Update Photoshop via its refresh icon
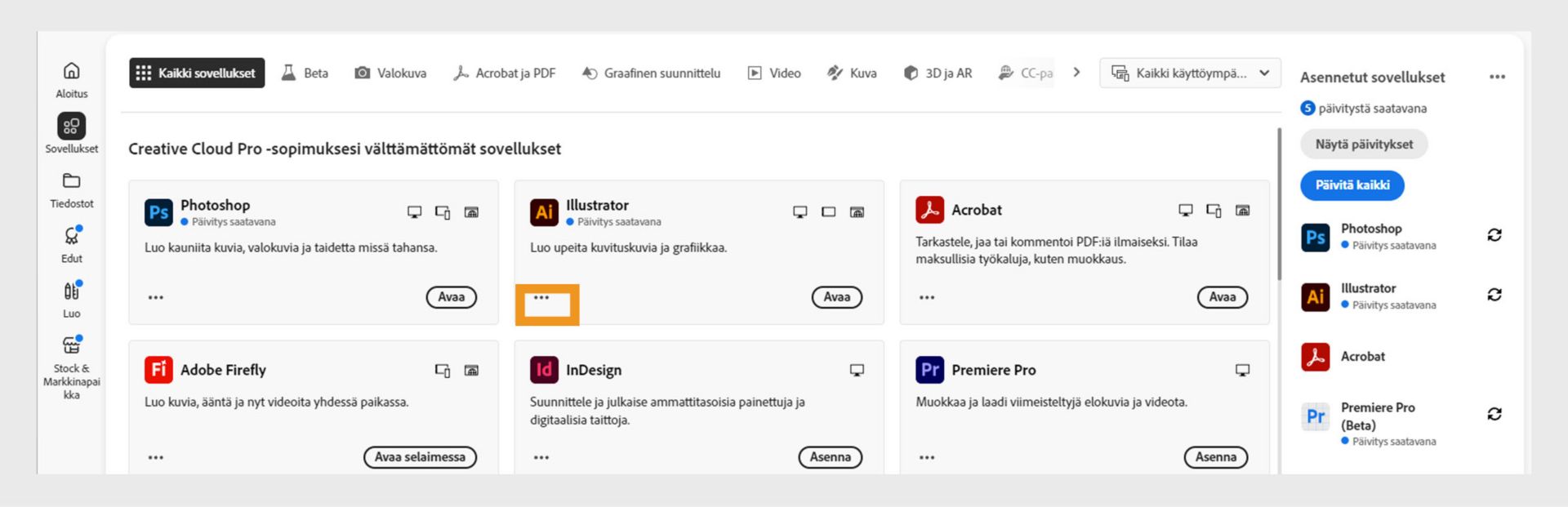1568x507 pixels. point(1494,235)
